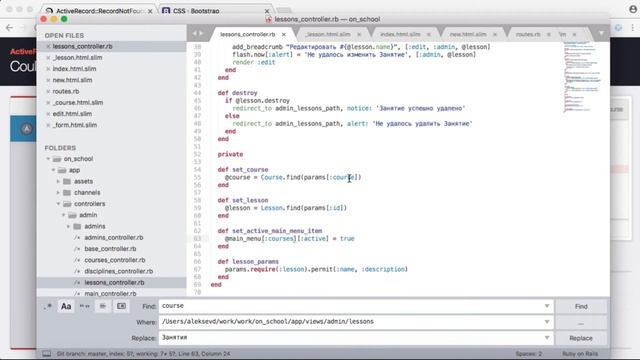Close the routes.rb editor tab
Image resolution: width=640 pixels, height=360 pixels.
(549, 35)
